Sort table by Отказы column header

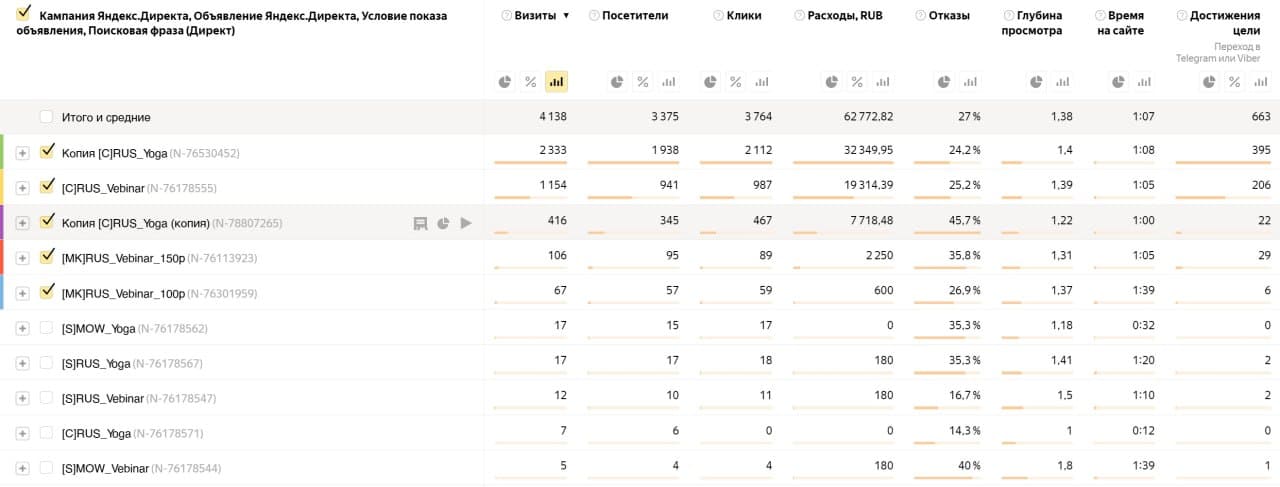point(949,16)
